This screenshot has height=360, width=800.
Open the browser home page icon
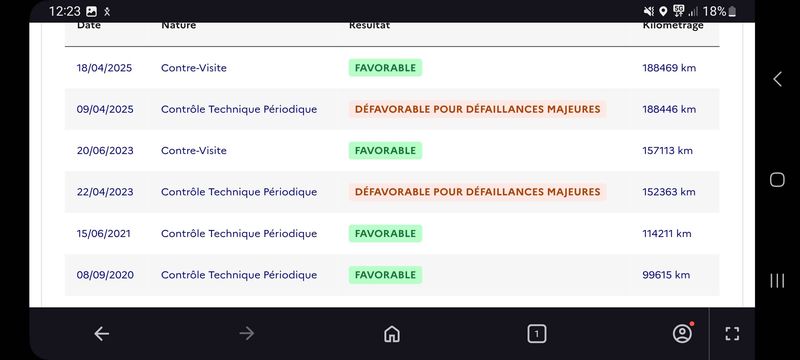point(391,334)
